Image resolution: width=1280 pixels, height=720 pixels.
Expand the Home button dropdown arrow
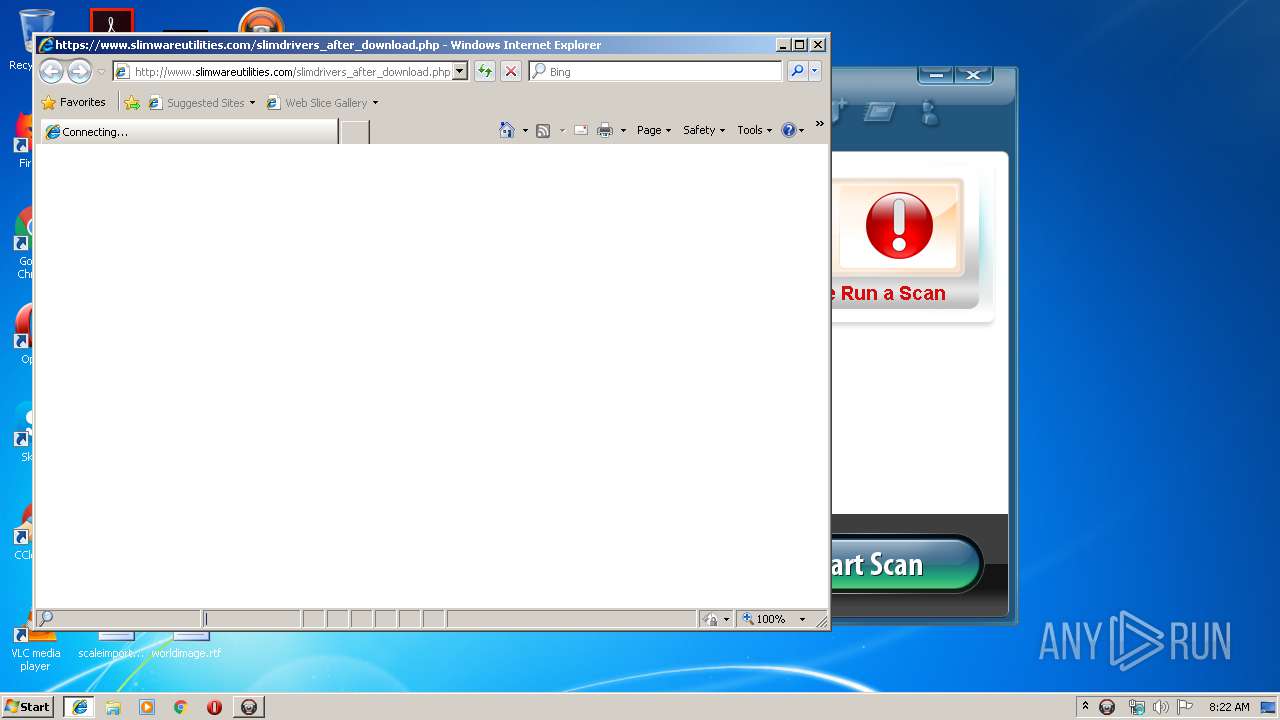click(x=525, y=130)
